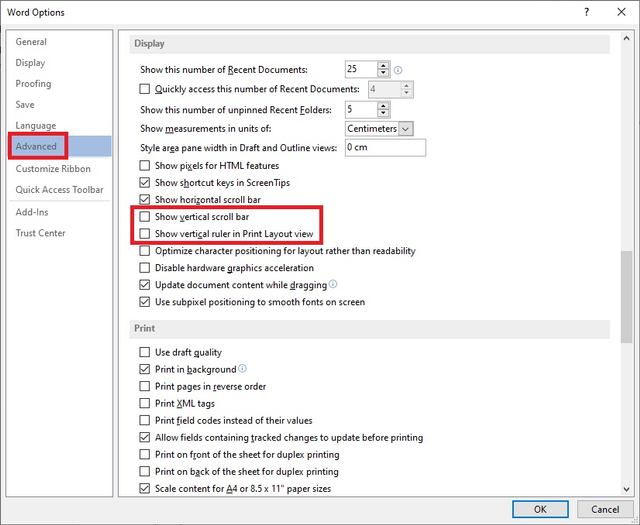Increase the Recent Documents count spinner

point(383,65)
